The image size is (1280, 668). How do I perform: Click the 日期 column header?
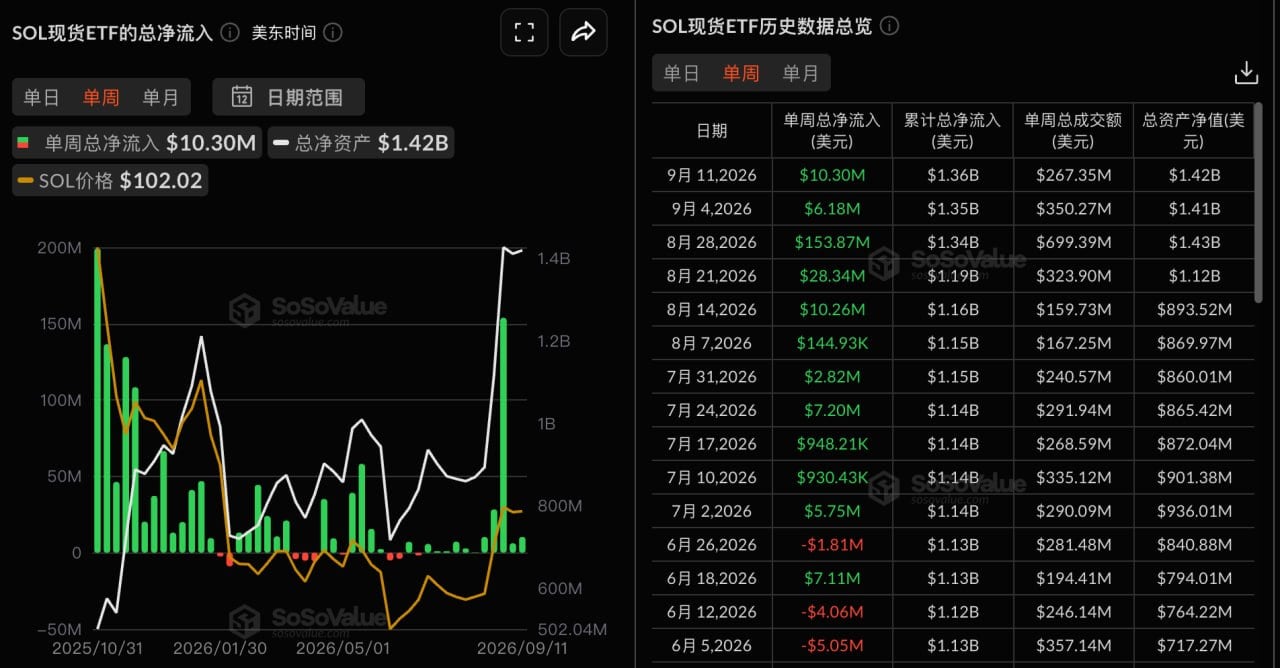click(712, 131)
